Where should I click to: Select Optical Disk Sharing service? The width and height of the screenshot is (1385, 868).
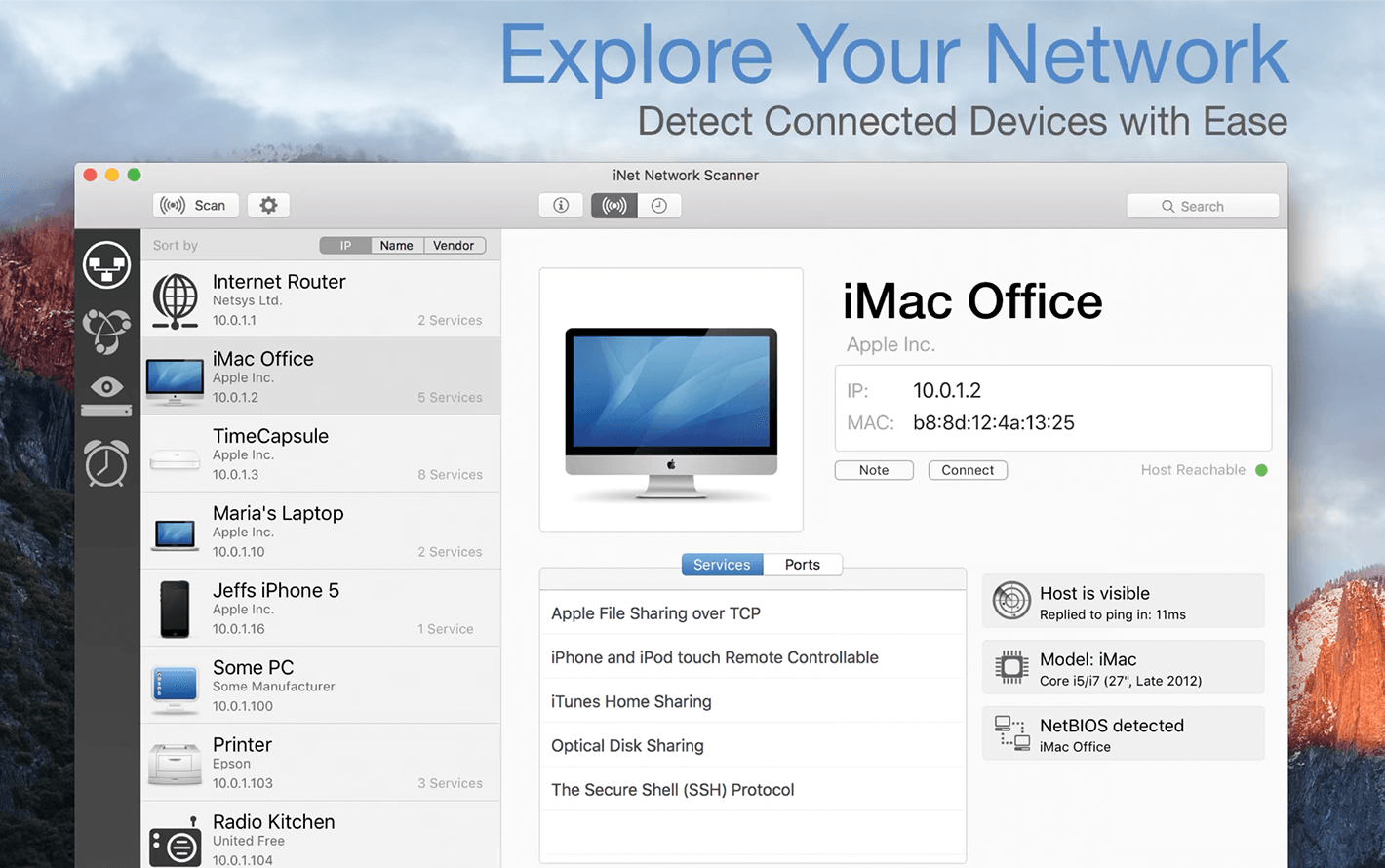752,745
